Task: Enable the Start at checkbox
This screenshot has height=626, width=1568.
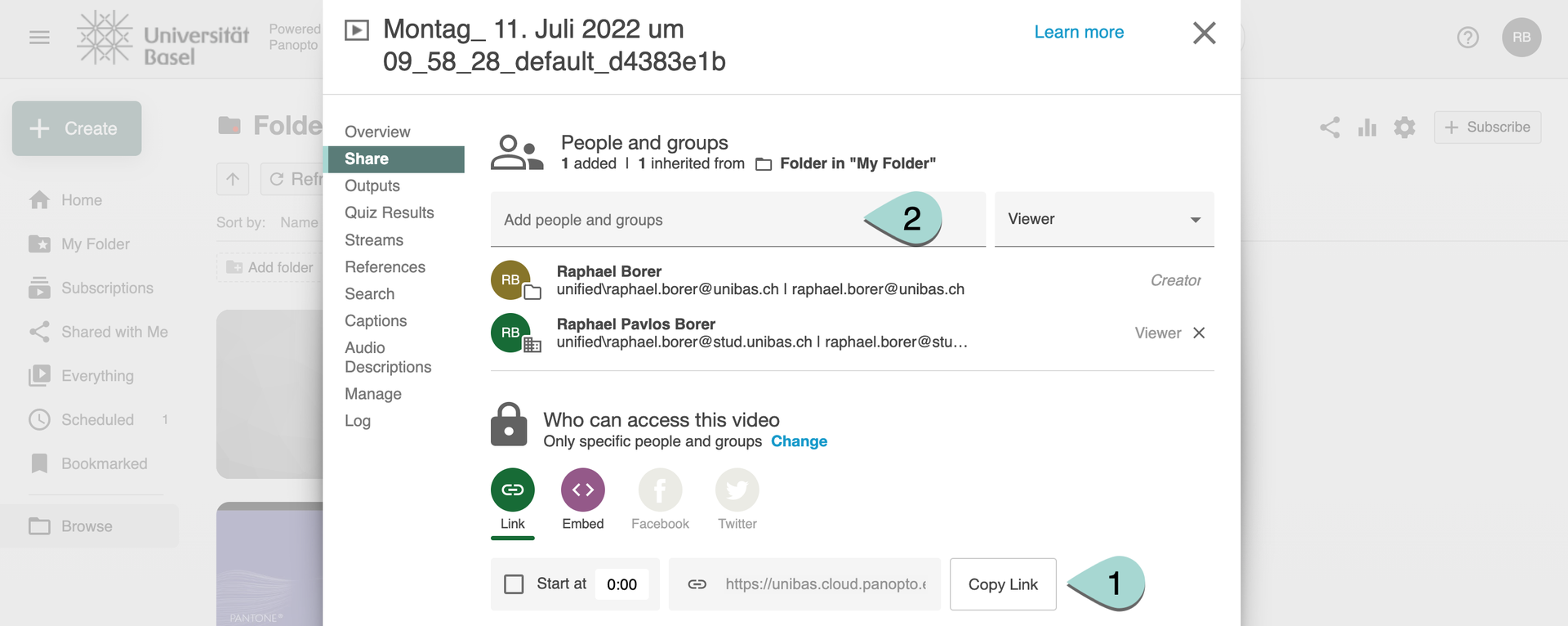Action: (514, 584)
